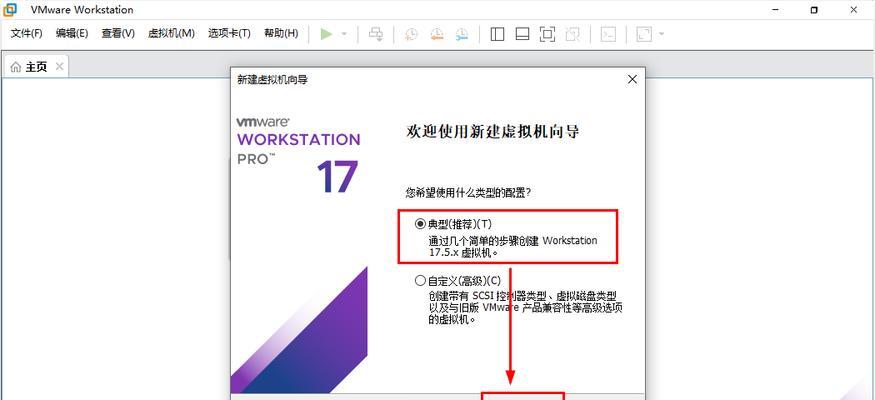Image resolution: width=875 pixels, height=400 pixels.
Task: Click the home icon on 主页 tab
Action: pyautogui.click(x=16, y=68)
